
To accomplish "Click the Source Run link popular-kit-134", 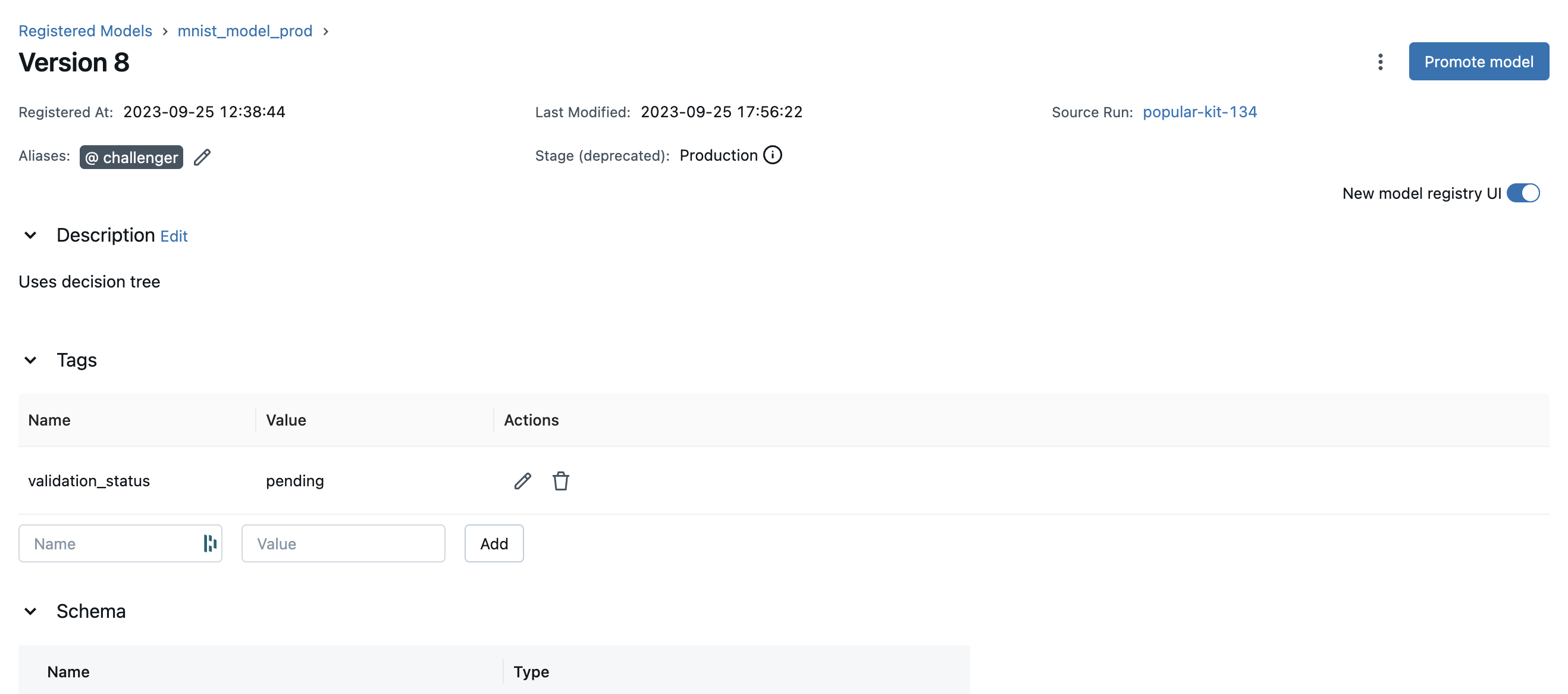I will click(x=1200, y=111).
